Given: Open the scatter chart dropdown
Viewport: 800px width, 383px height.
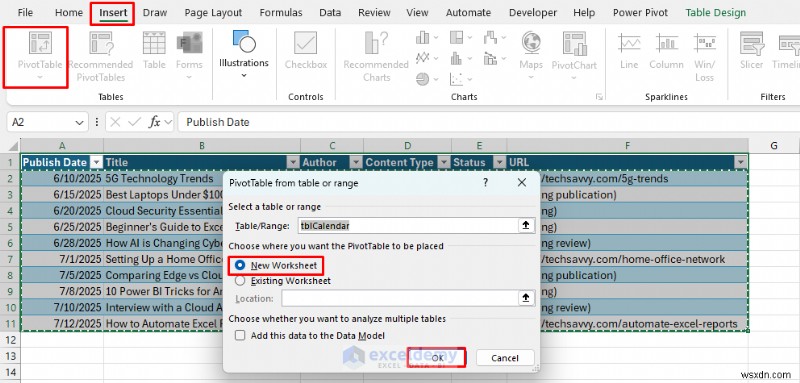Looking at the screenshot, I should pos(470,79).
